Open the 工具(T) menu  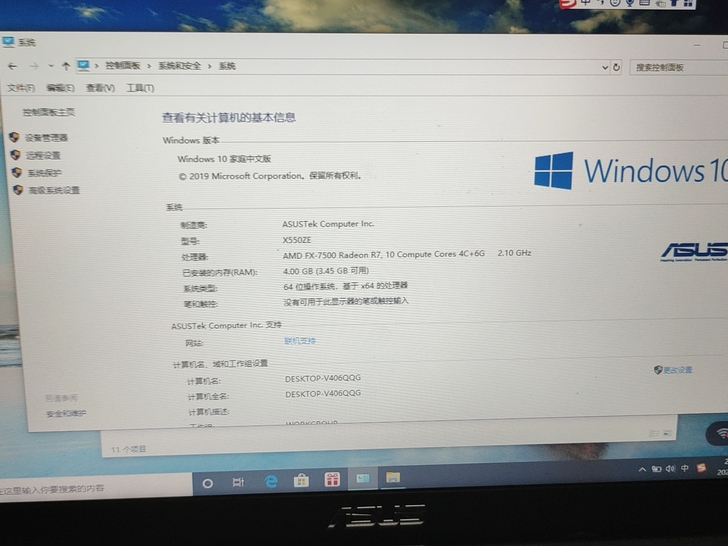140,88
